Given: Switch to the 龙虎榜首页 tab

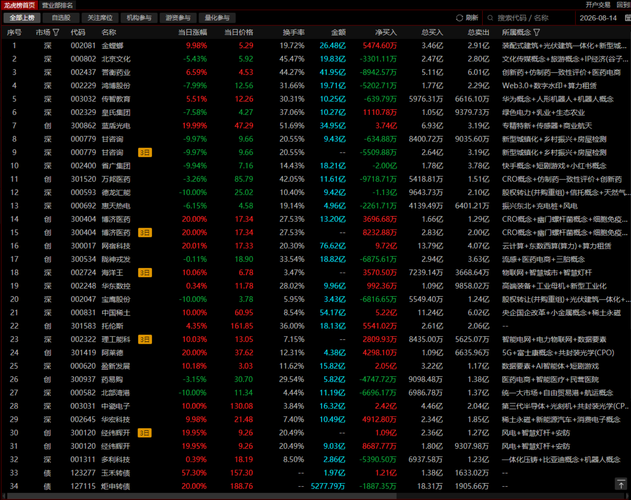Looking at the screenshot, I should click(19, 5).
